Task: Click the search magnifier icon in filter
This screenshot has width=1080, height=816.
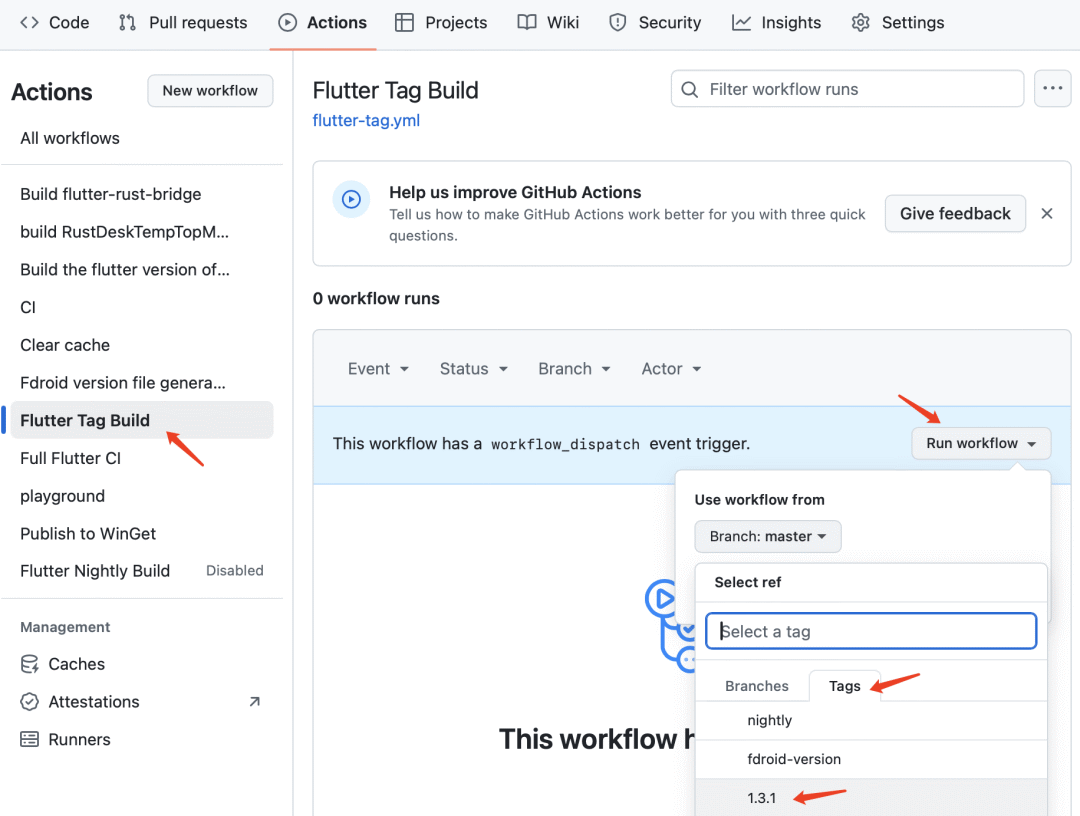Action: pos(689,90)
